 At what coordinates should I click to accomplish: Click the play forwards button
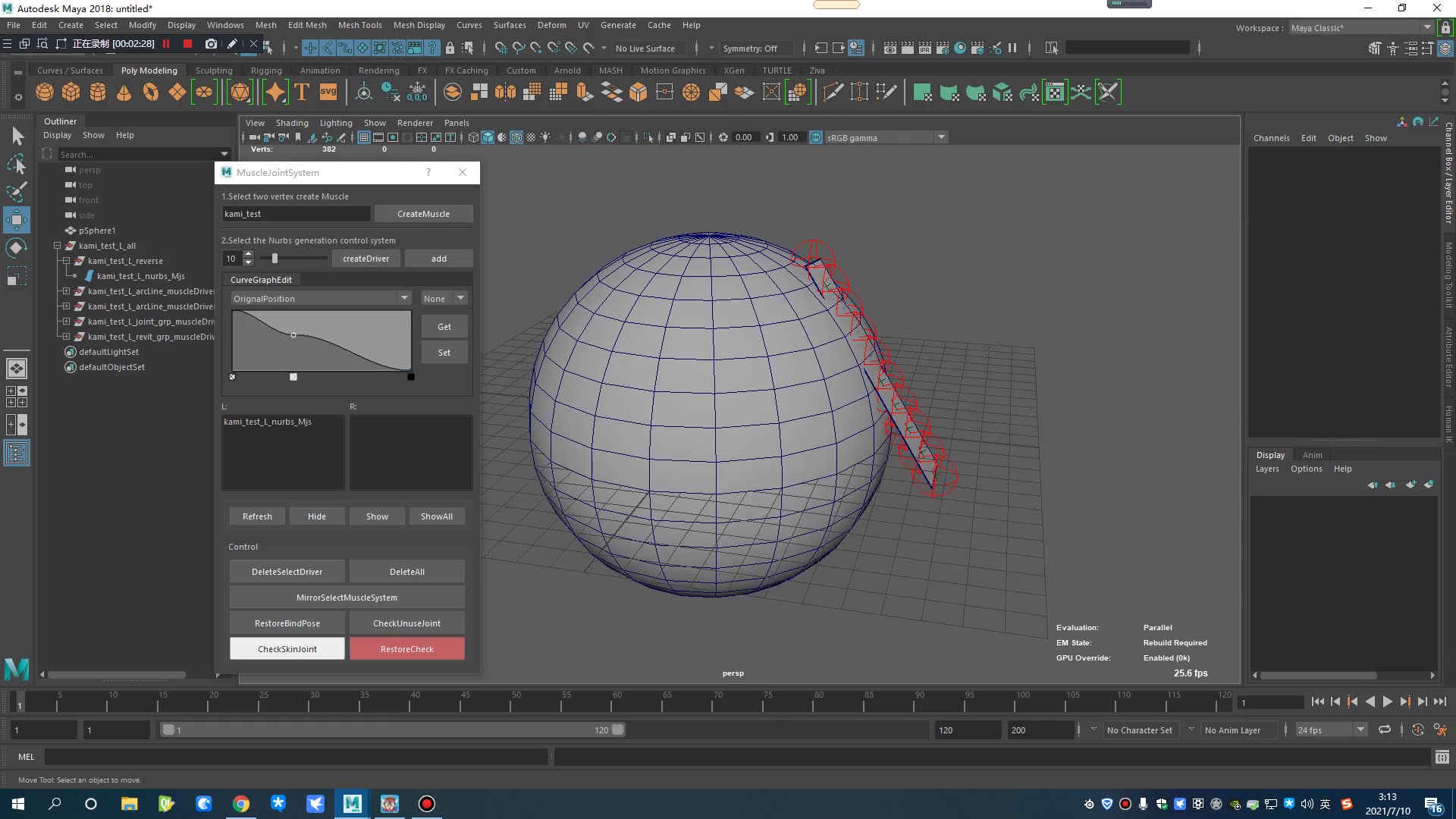tap(1387, 701)
